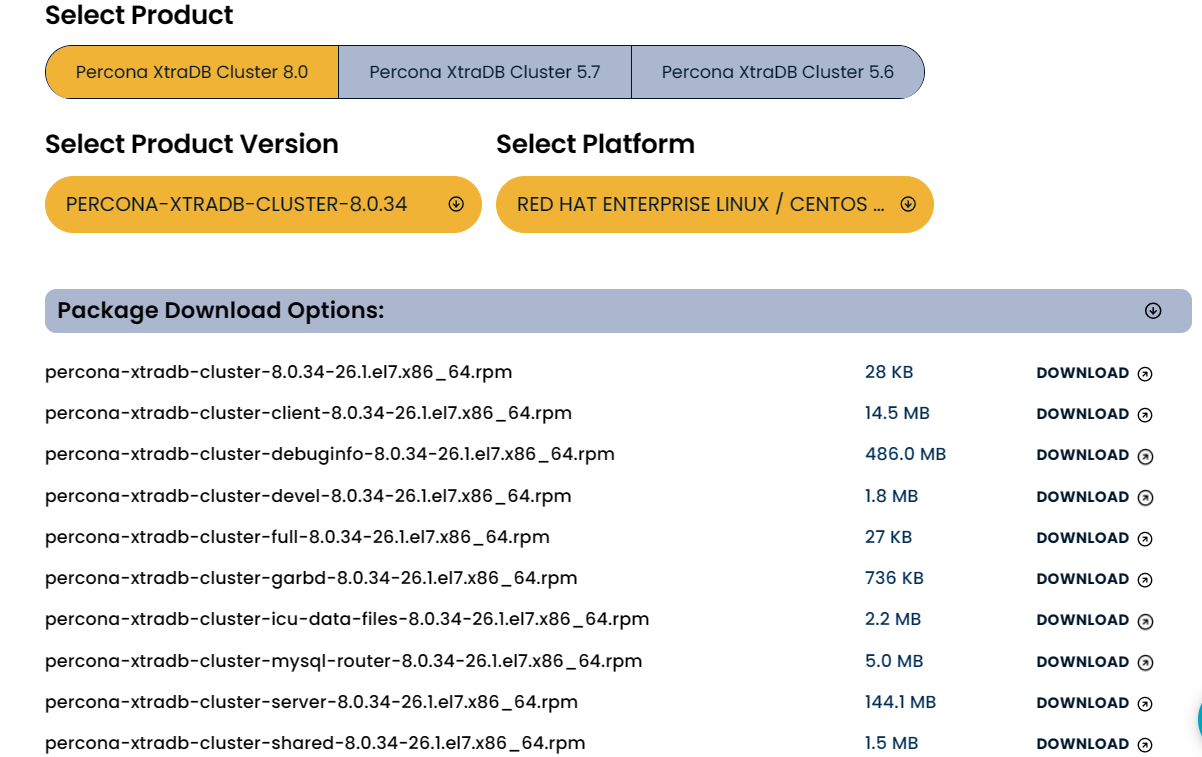1202x757 pixels.
Task: Click percona-xtradb-cluster-icu-data-files filename text
Action: coord(347,619)
